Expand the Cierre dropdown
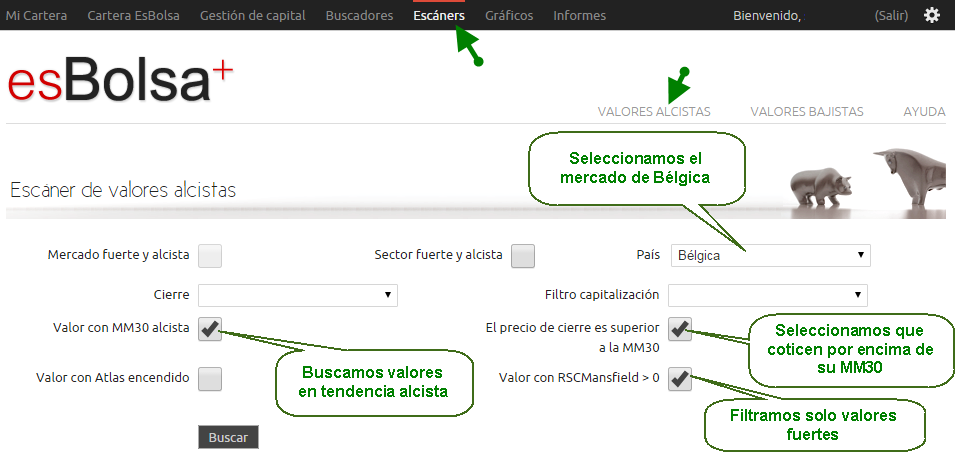The height and width of the screenshot is (456, 955). [298, 295]
